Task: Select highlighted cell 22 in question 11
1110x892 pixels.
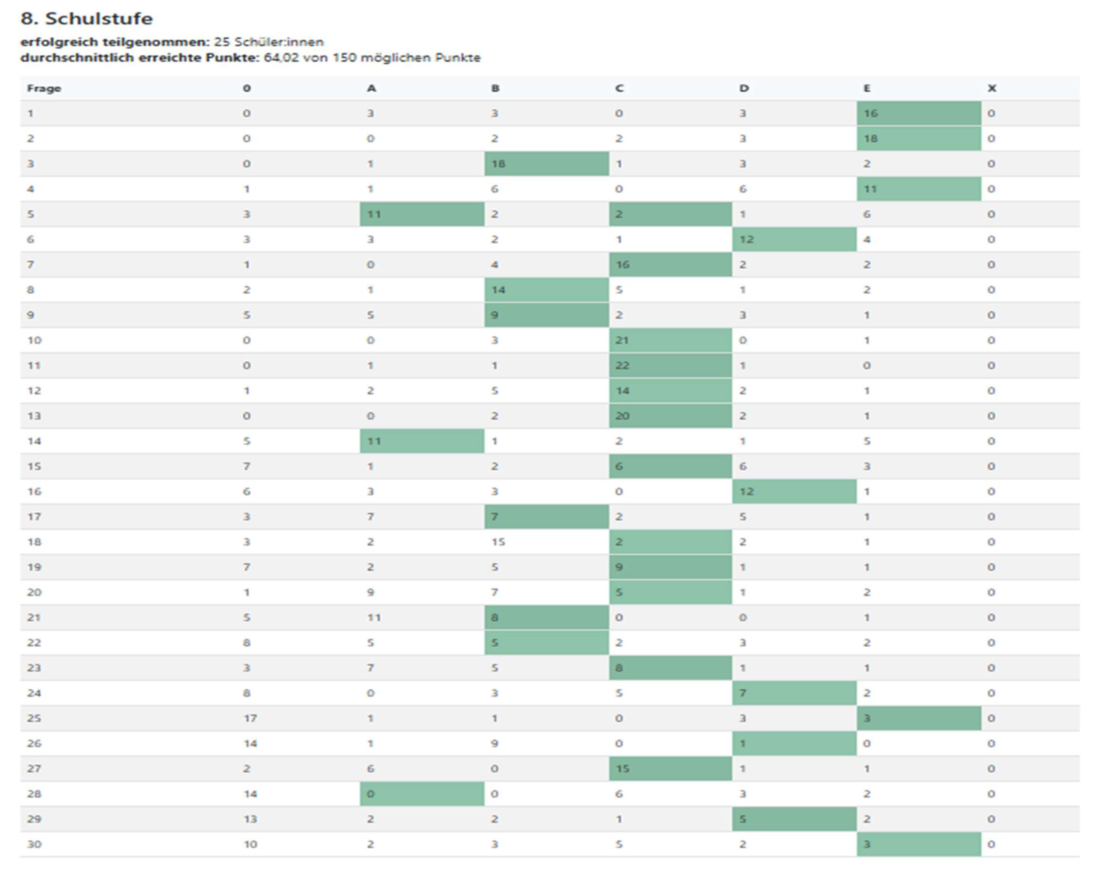Action: tap(622, 366)
